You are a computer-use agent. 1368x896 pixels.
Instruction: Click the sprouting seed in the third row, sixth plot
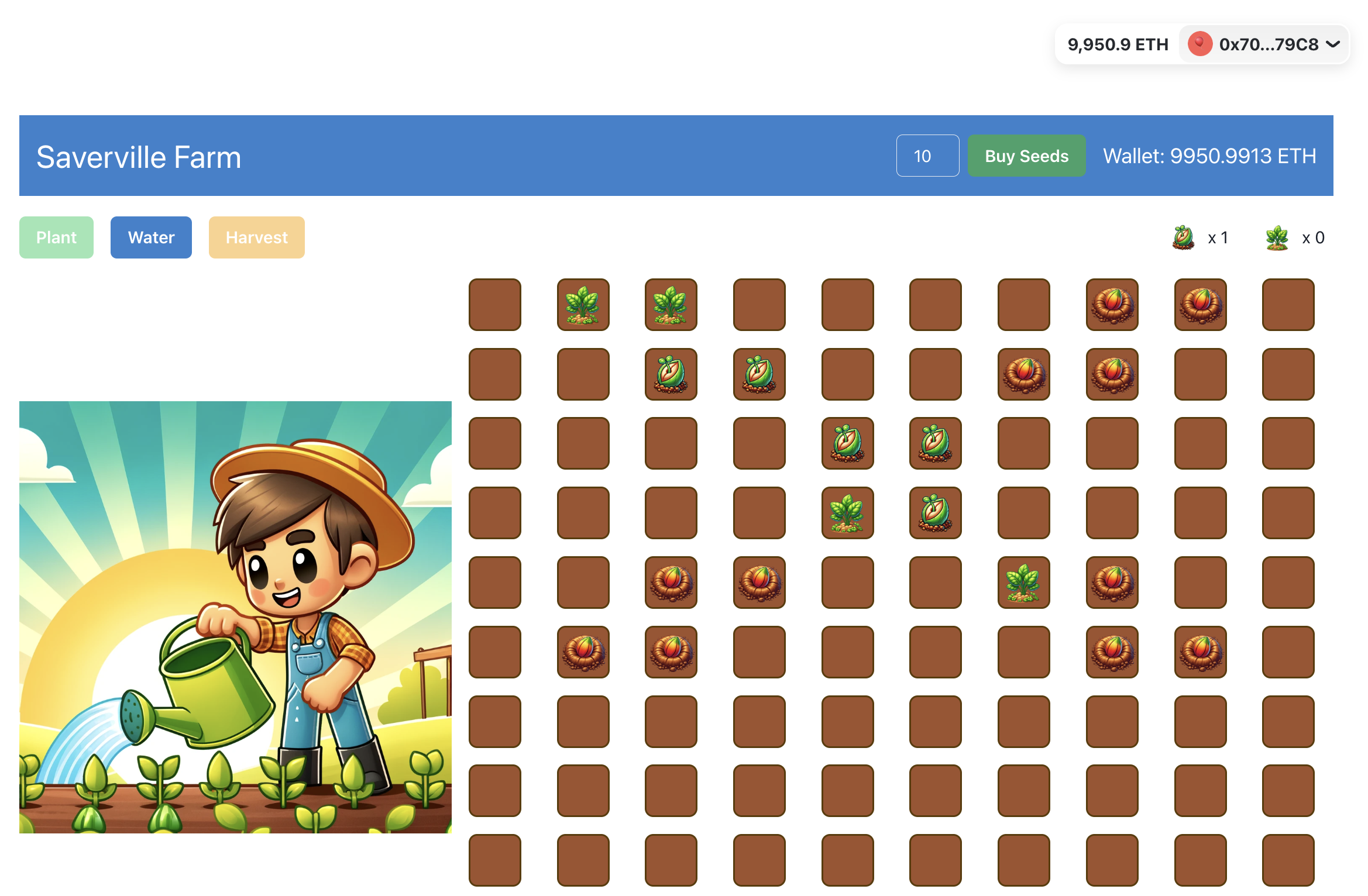click(x=935, y=443)
